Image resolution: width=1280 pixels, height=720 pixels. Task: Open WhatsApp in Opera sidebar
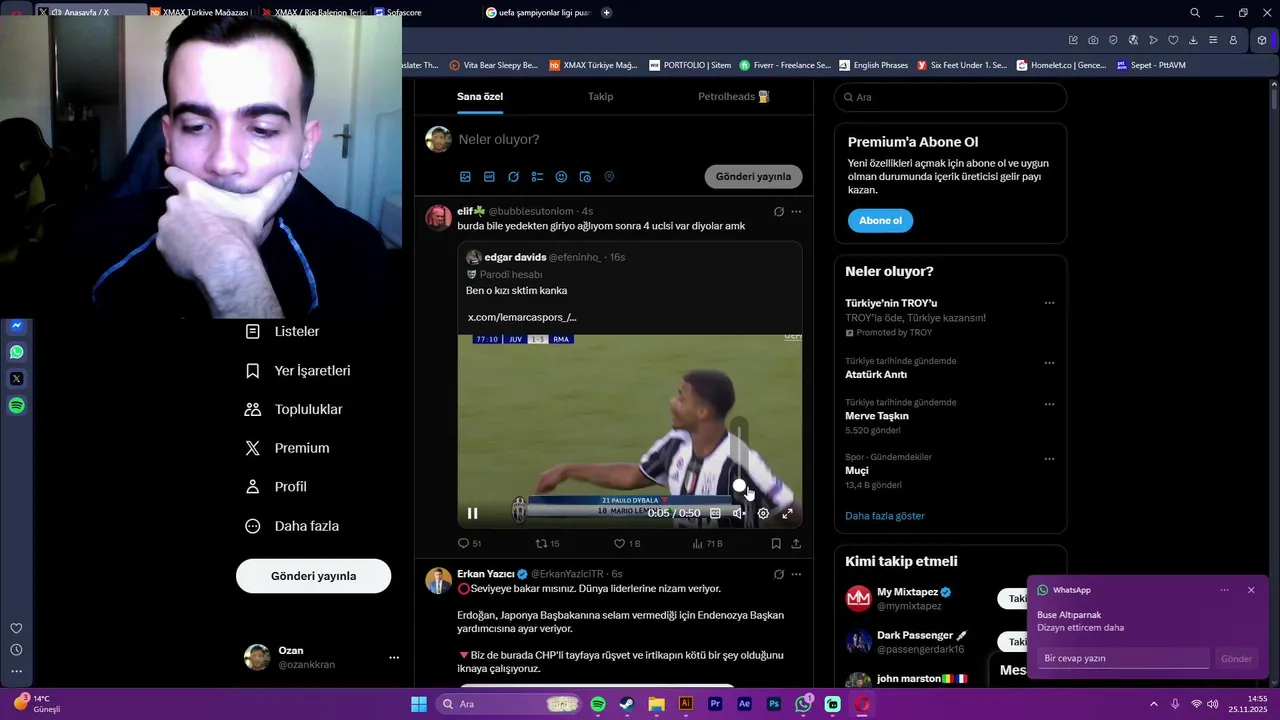pyautogui.click(x=16, y=352)
